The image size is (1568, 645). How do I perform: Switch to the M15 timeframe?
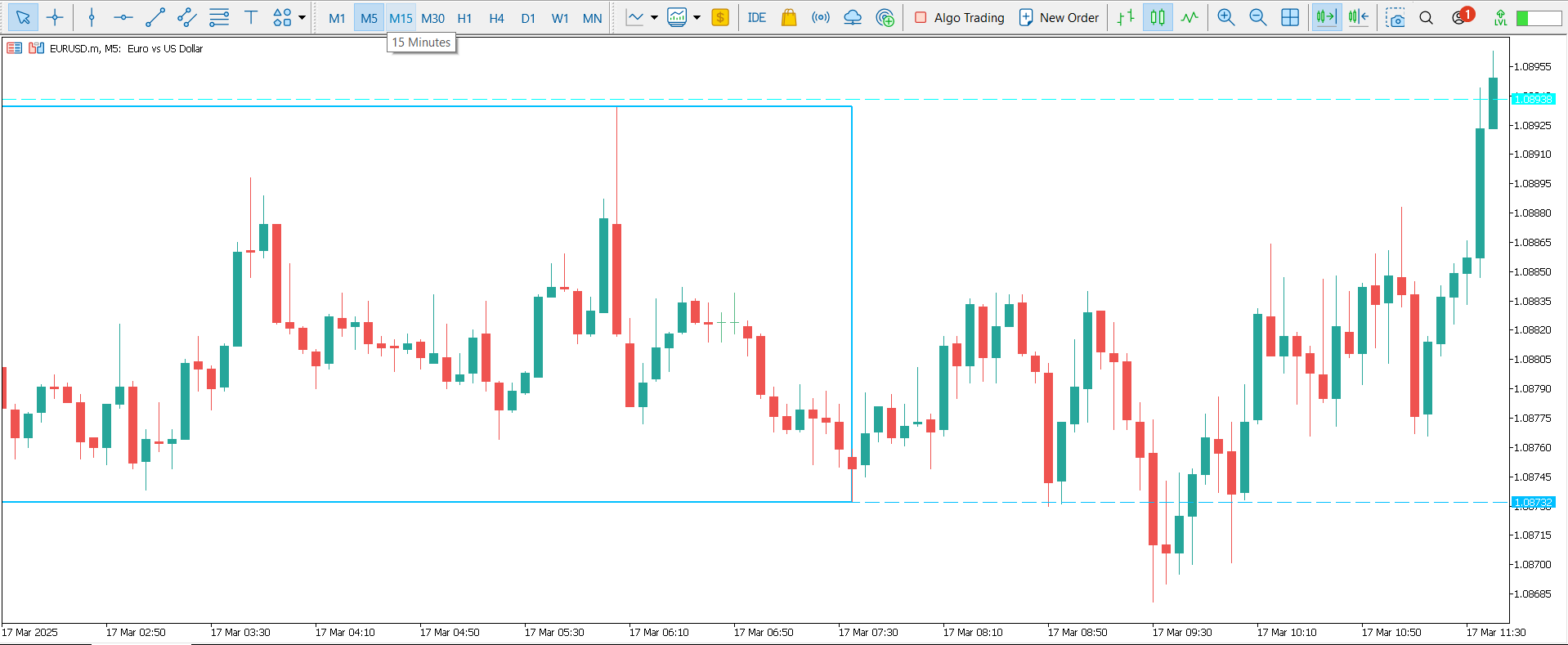(401, 18)
